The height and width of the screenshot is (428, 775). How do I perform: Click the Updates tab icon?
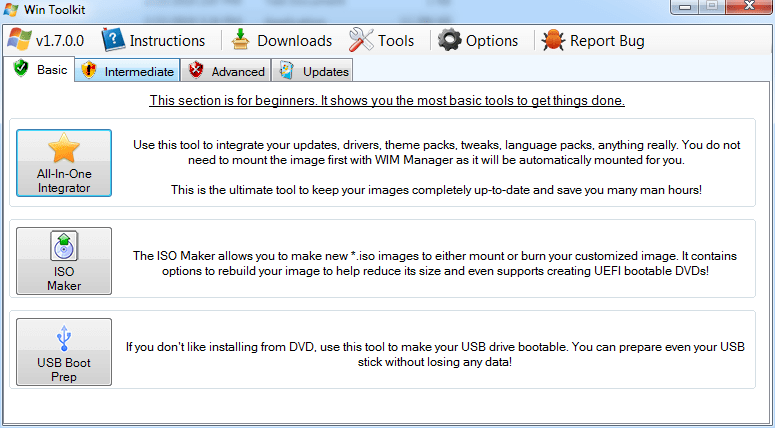(287, 70)
